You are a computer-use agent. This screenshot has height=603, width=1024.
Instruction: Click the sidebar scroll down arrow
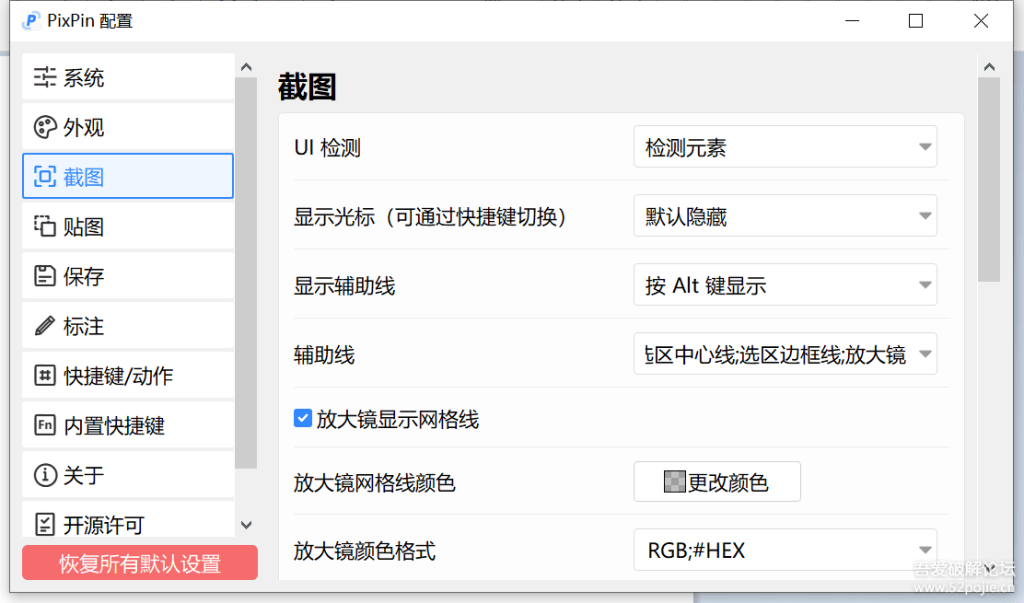tap(246, 525)
